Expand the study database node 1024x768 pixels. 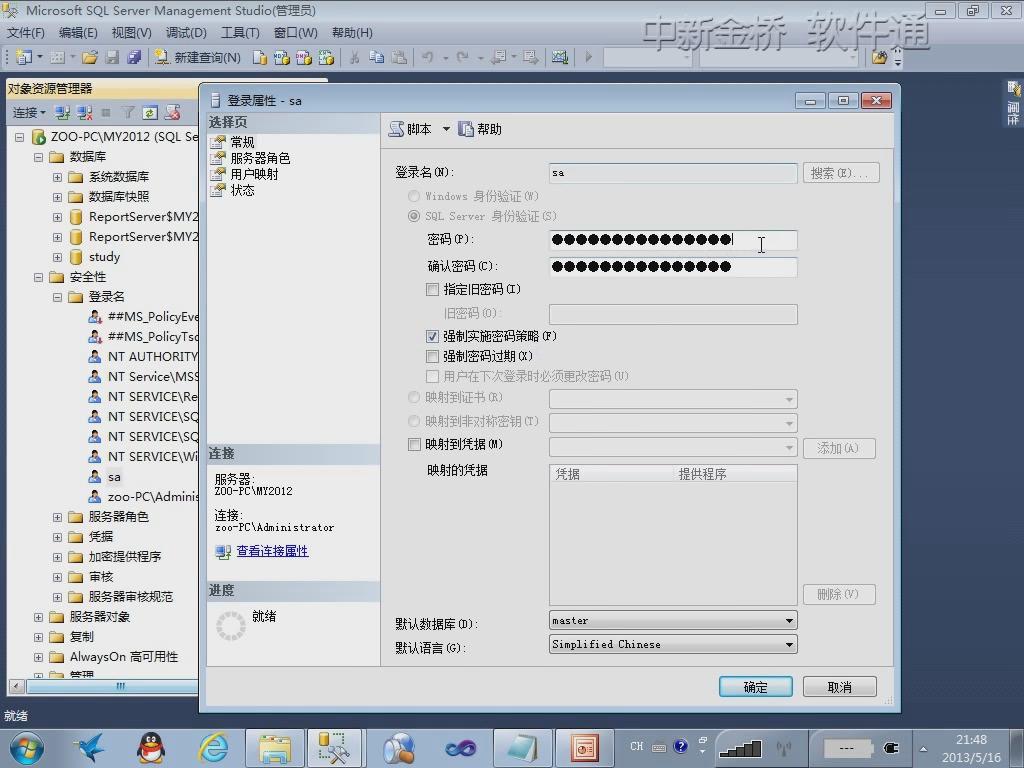pos(57,257)
